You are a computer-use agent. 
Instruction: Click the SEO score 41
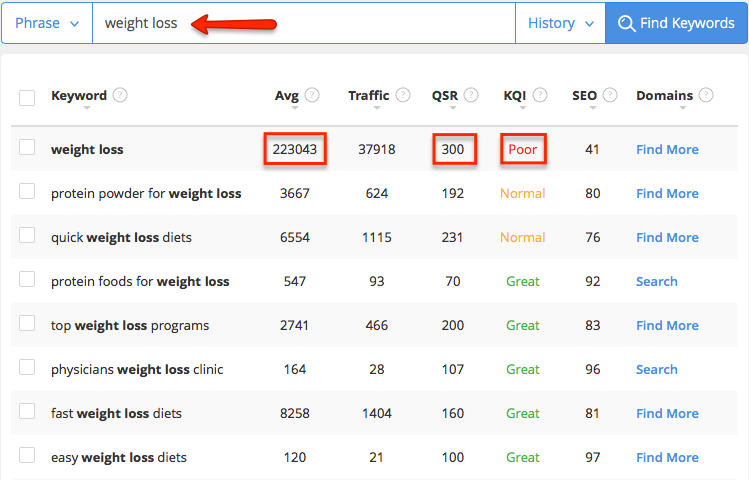(592, 149)
